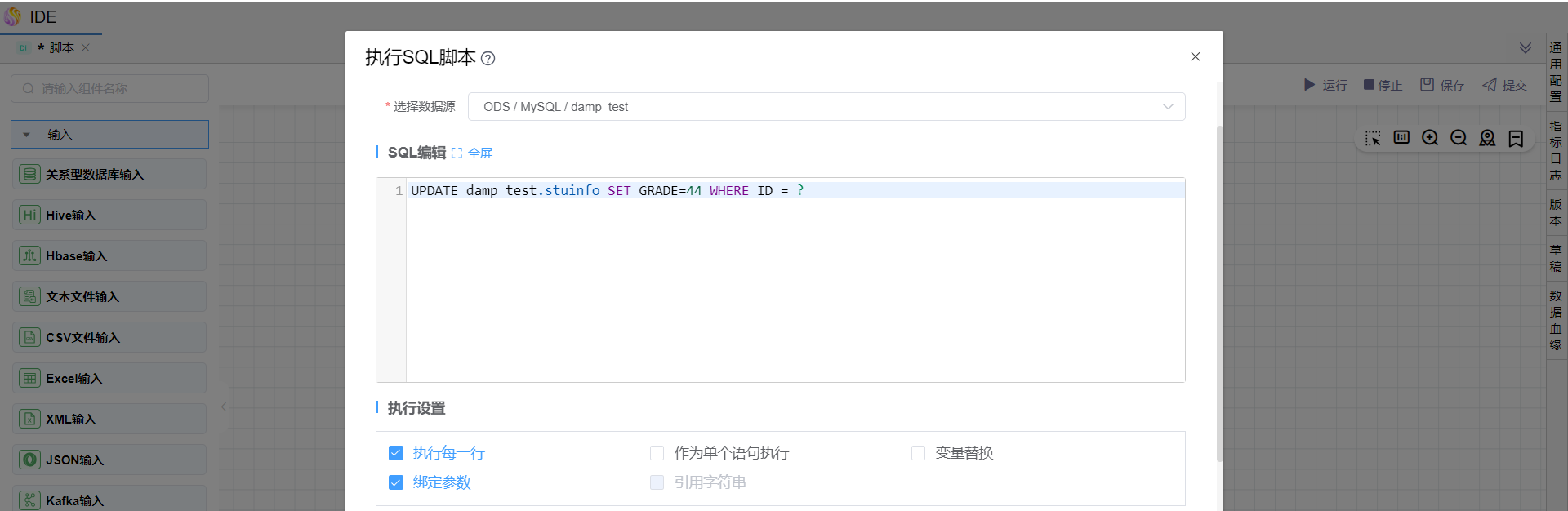The width and height of the screenshot is (1568, 511).
Task: Select the 关系型数据库输入 component icon
Action: tap(30, 174)
